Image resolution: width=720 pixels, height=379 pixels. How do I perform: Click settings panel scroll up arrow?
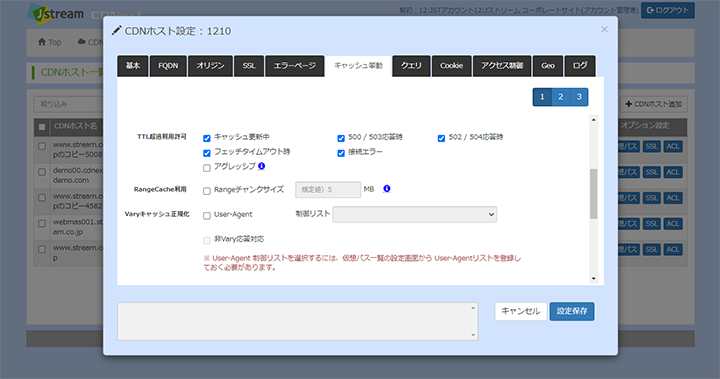coord(593,119)
